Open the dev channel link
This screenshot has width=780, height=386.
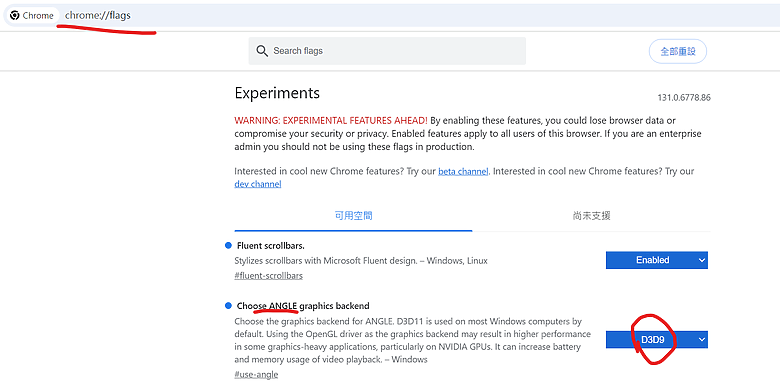[x=258, y=184]
